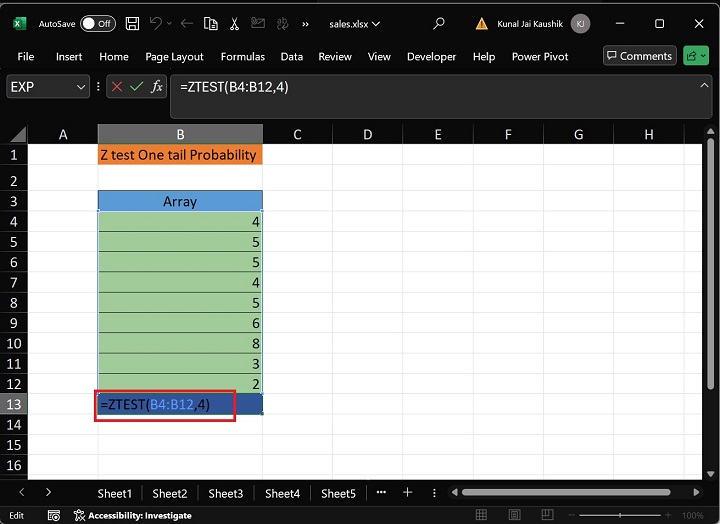Switch to Sheet3 tab
This screenshot has width=720, height=524.
(x=226, y=494)
